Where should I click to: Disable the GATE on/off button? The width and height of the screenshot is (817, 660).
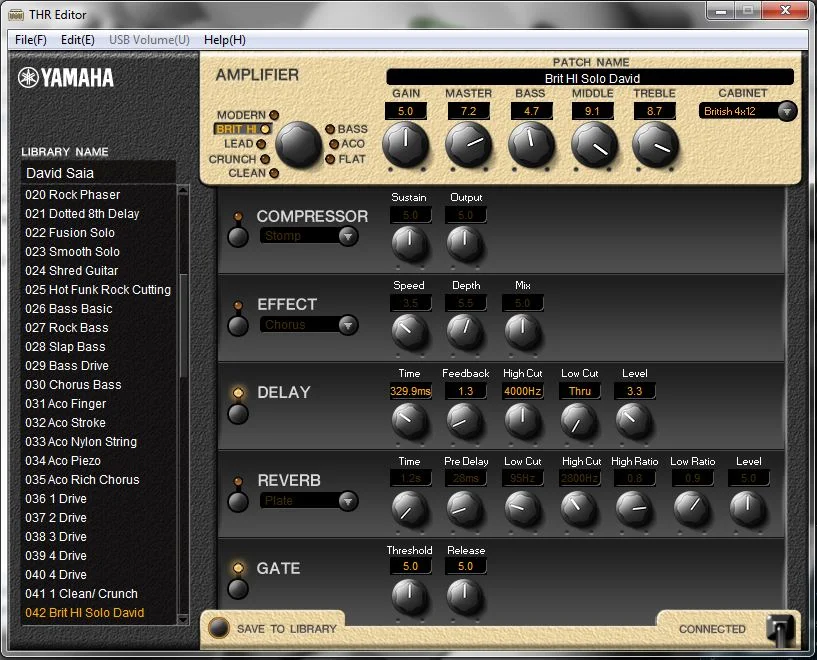(238, 589)
